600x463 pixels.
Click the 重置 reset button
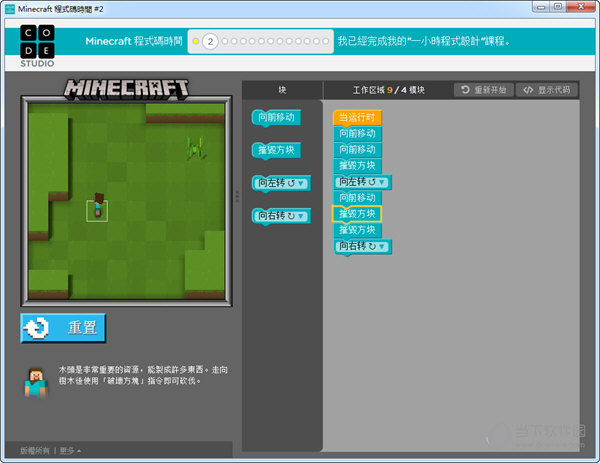click(x=63, y=328)
